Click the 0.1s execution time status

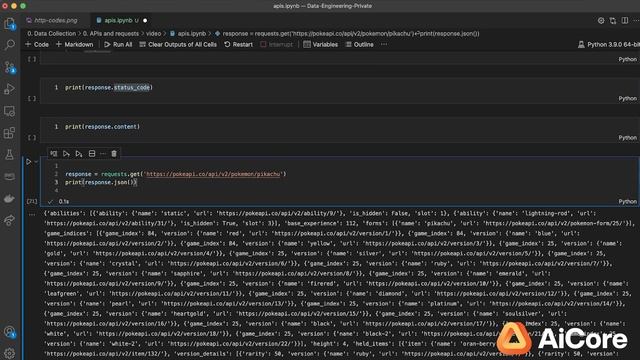[64, 202]
